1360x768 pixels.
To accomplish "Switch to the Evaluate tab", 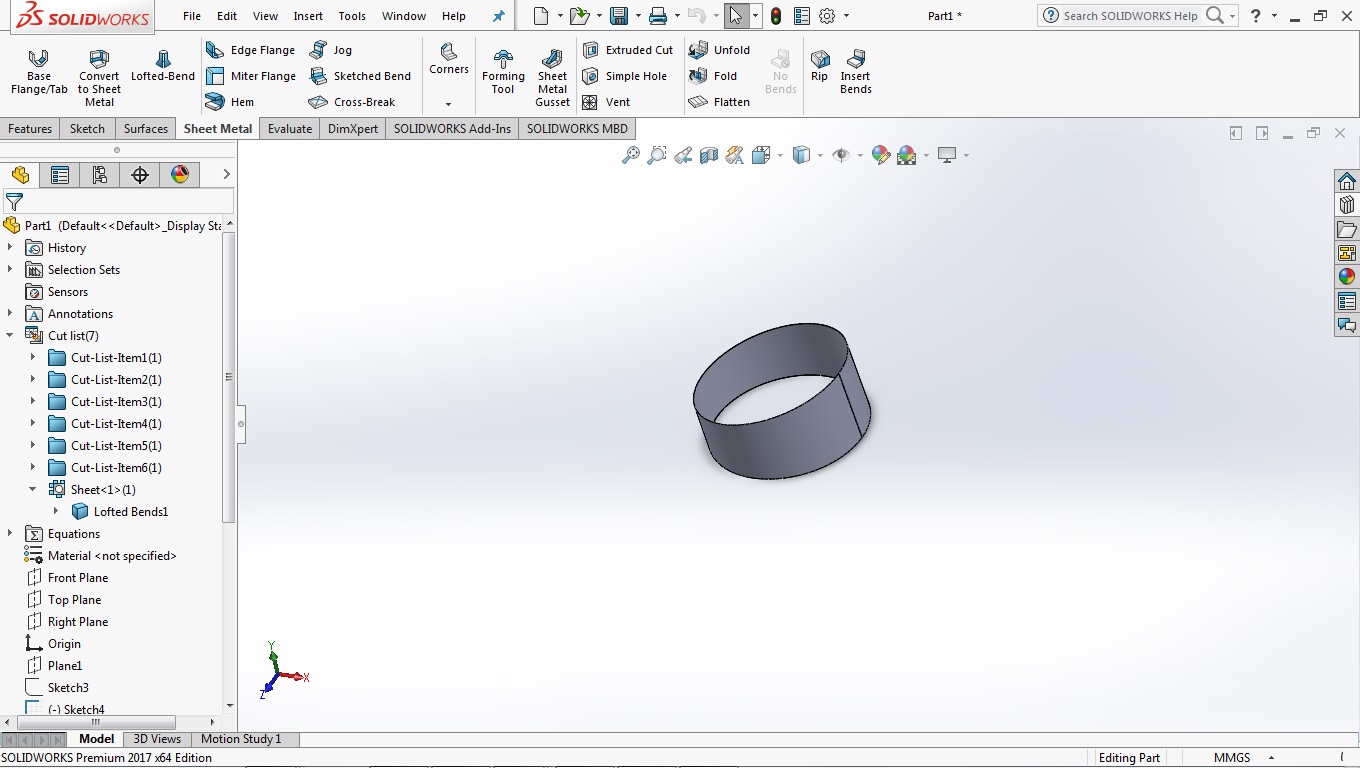I will coord(290,129).
